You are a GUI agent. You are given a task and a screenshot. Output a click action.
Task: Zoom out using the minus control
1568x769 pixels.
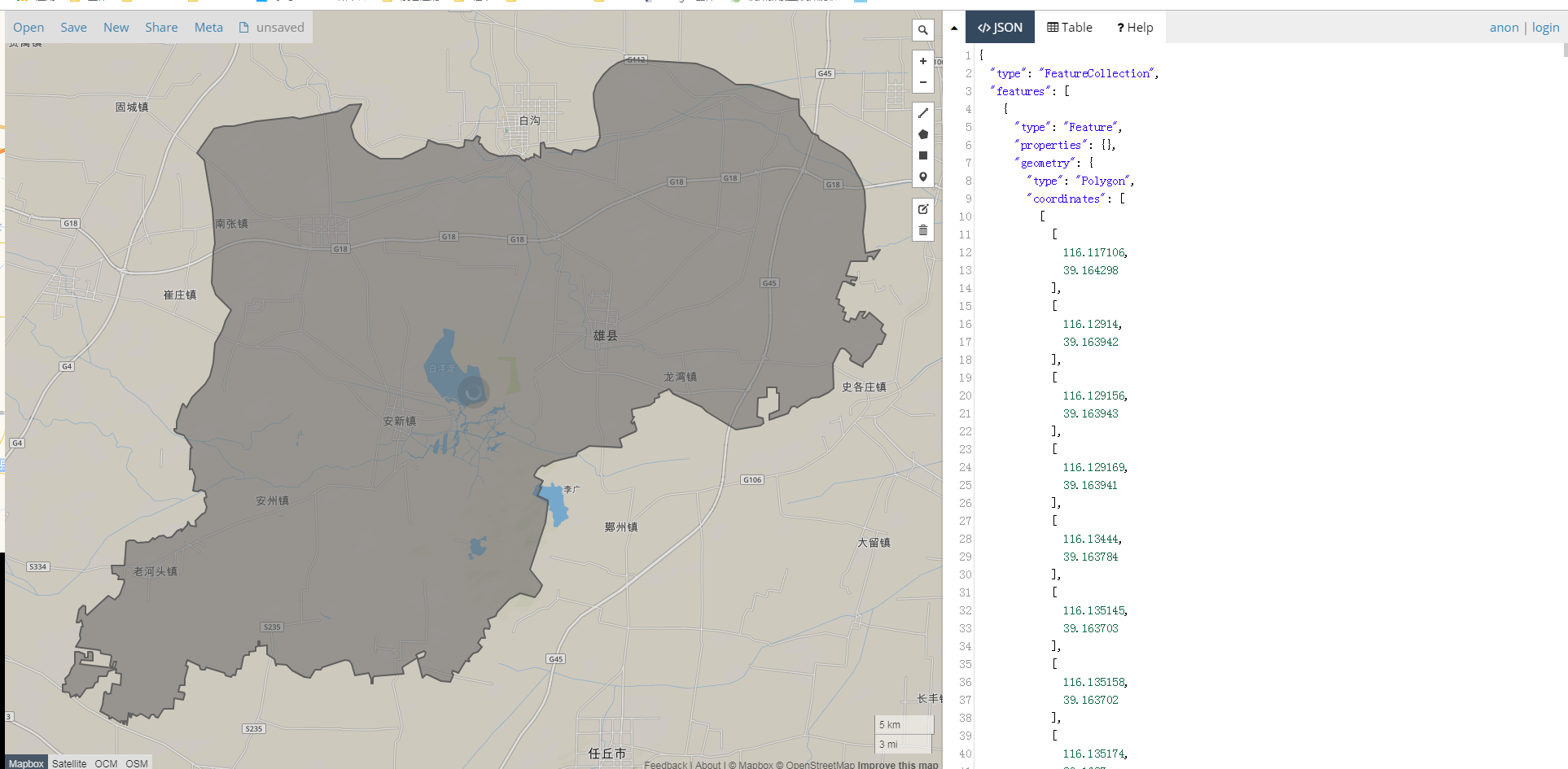923,81
